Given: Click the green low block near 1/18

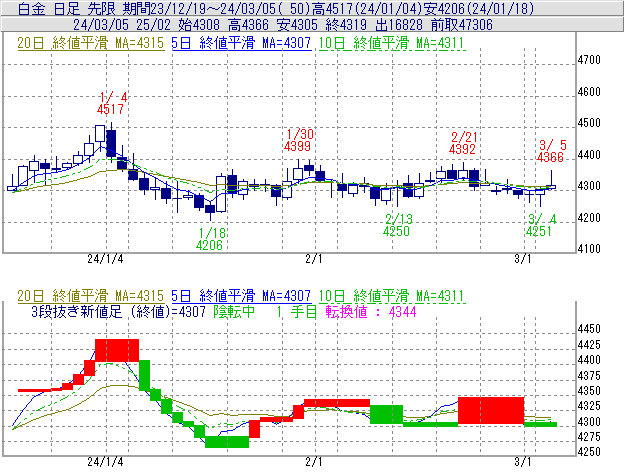Looking at the screenshot, I should click(227, 442).
